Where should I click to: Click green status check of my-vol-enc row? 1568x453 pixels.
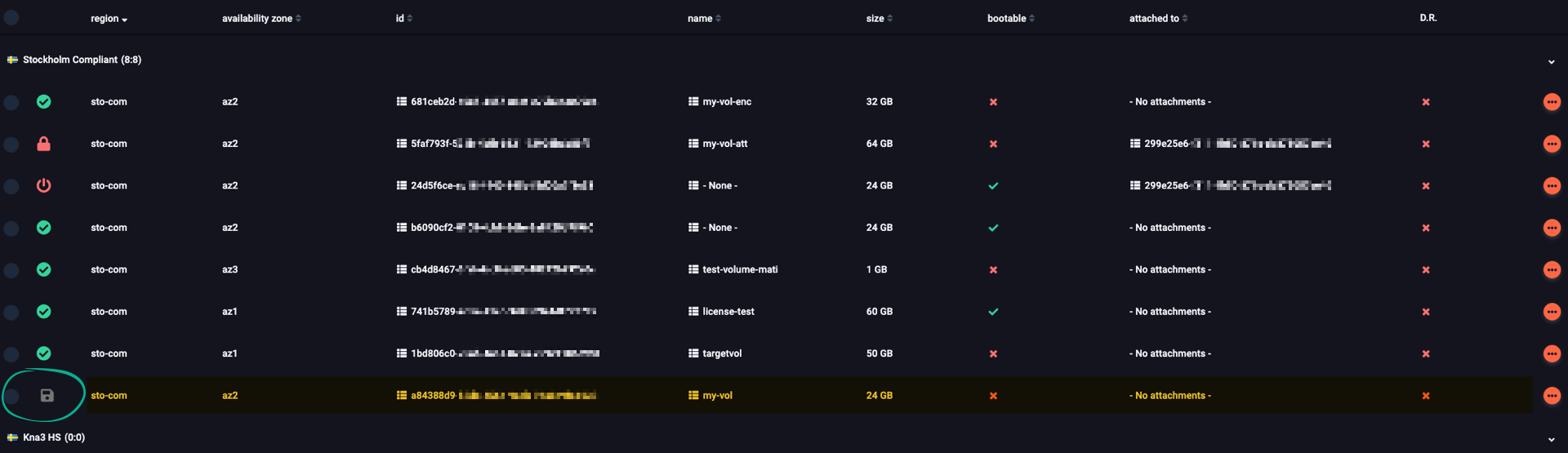(x=44, y=102)
